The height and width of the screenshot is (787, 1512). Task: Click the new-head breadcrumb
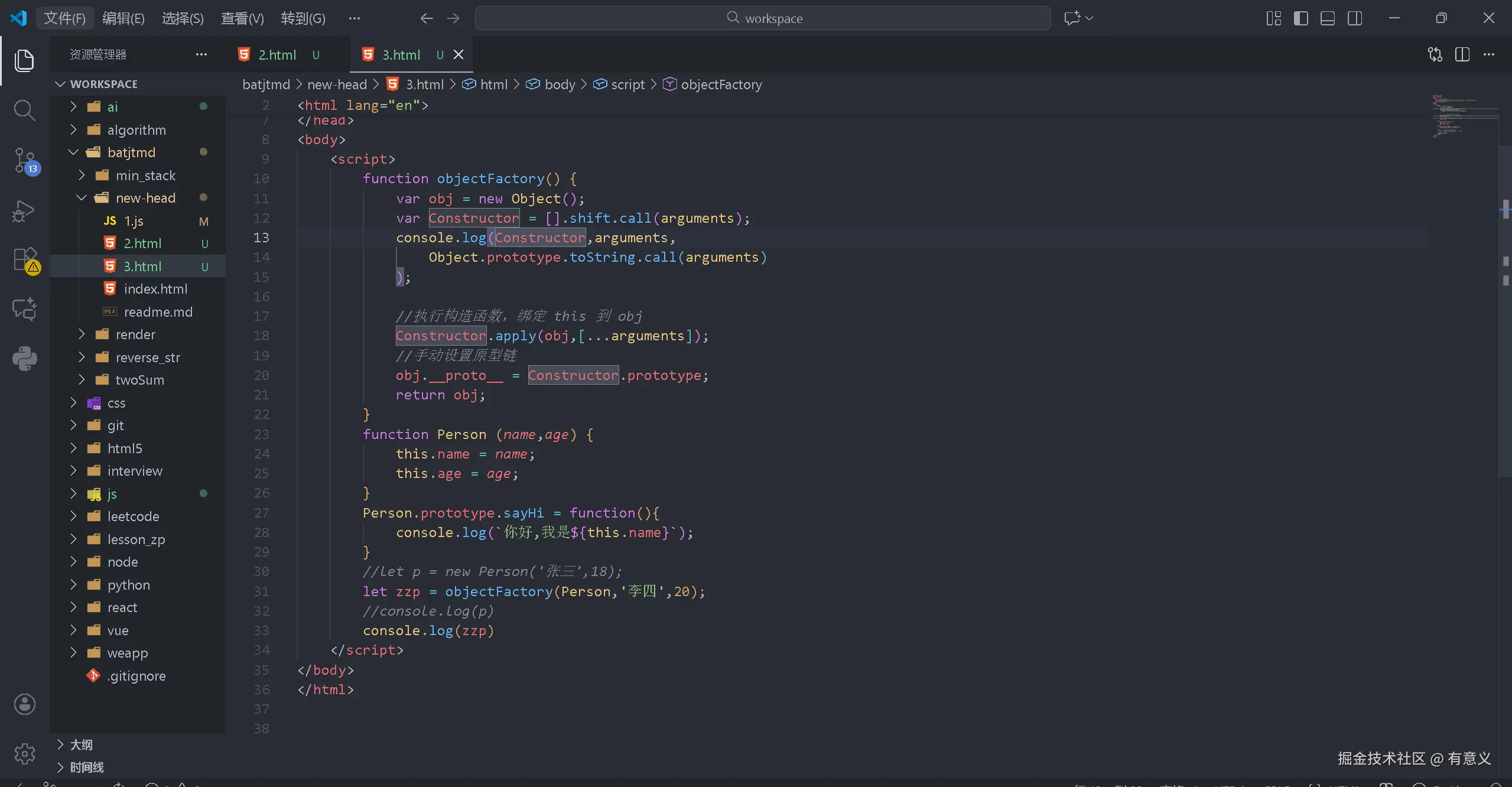click(x=337, y=84)
